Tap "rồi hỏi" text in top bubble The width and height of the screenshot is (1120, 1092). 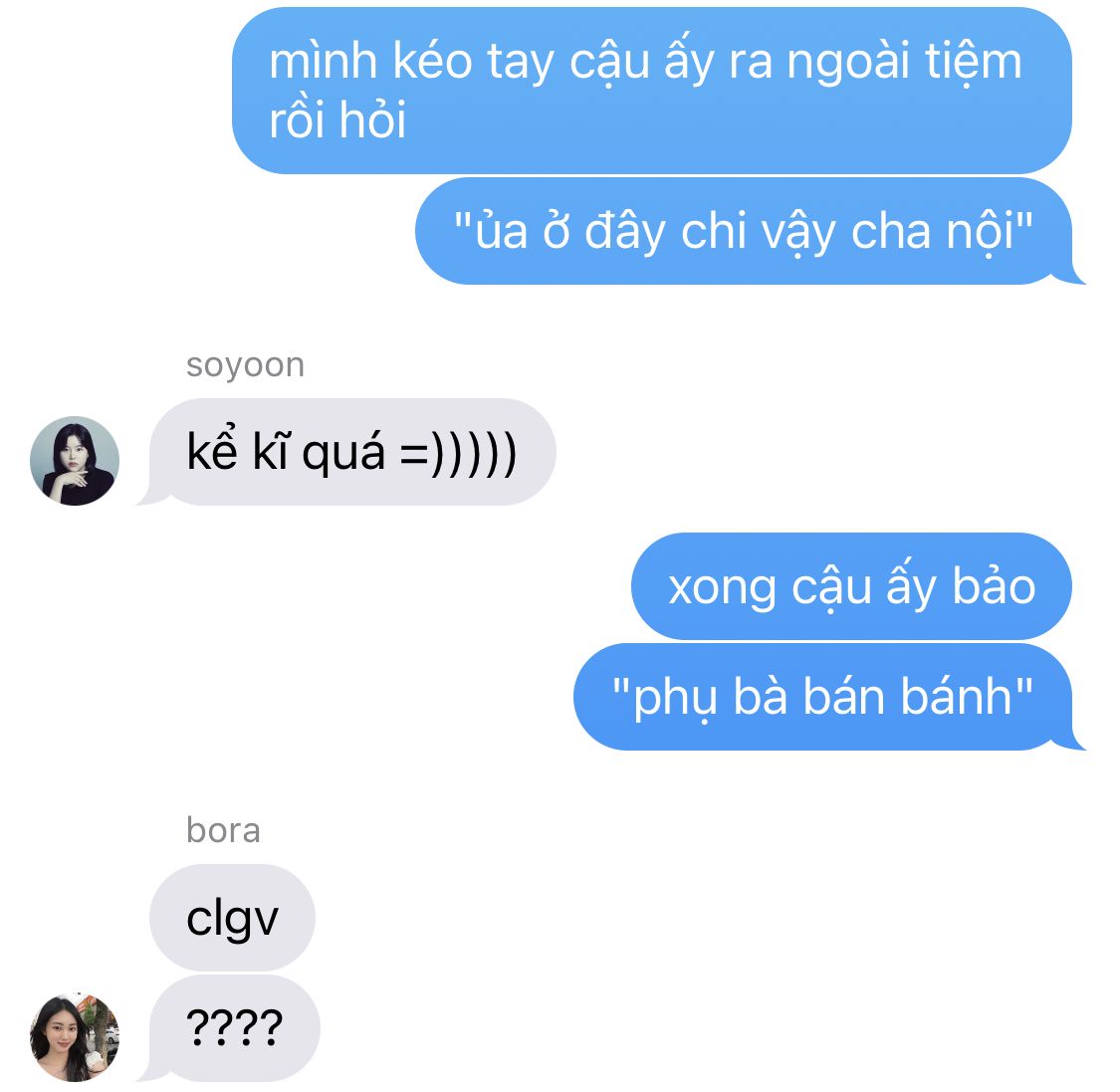pyautogui.click(x=337, y=119)
